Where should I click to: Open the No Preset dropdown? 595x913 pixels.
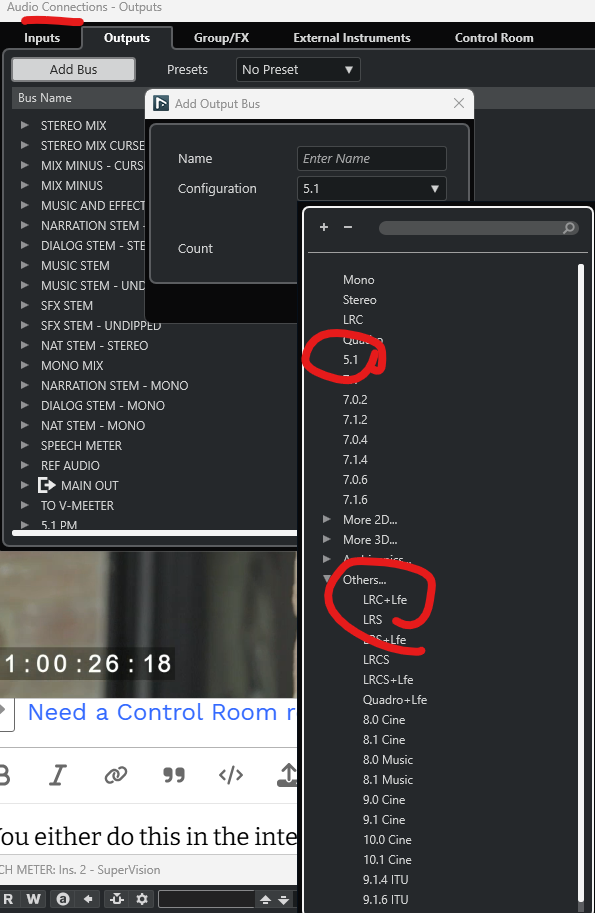click(x=298, y=69)
